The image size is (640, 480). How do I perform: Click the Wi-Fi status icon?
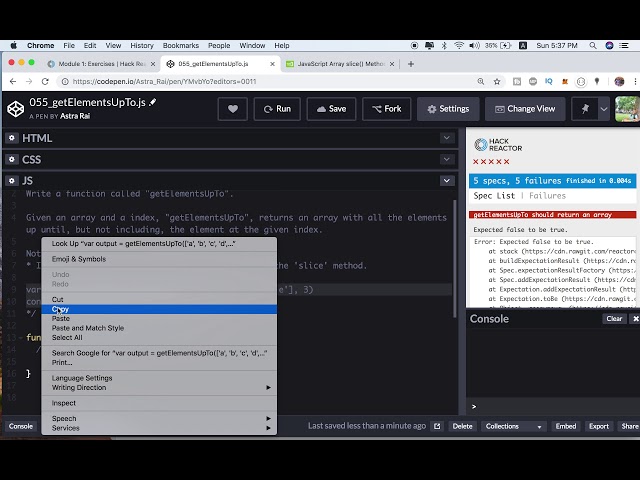tap(459, 45)
